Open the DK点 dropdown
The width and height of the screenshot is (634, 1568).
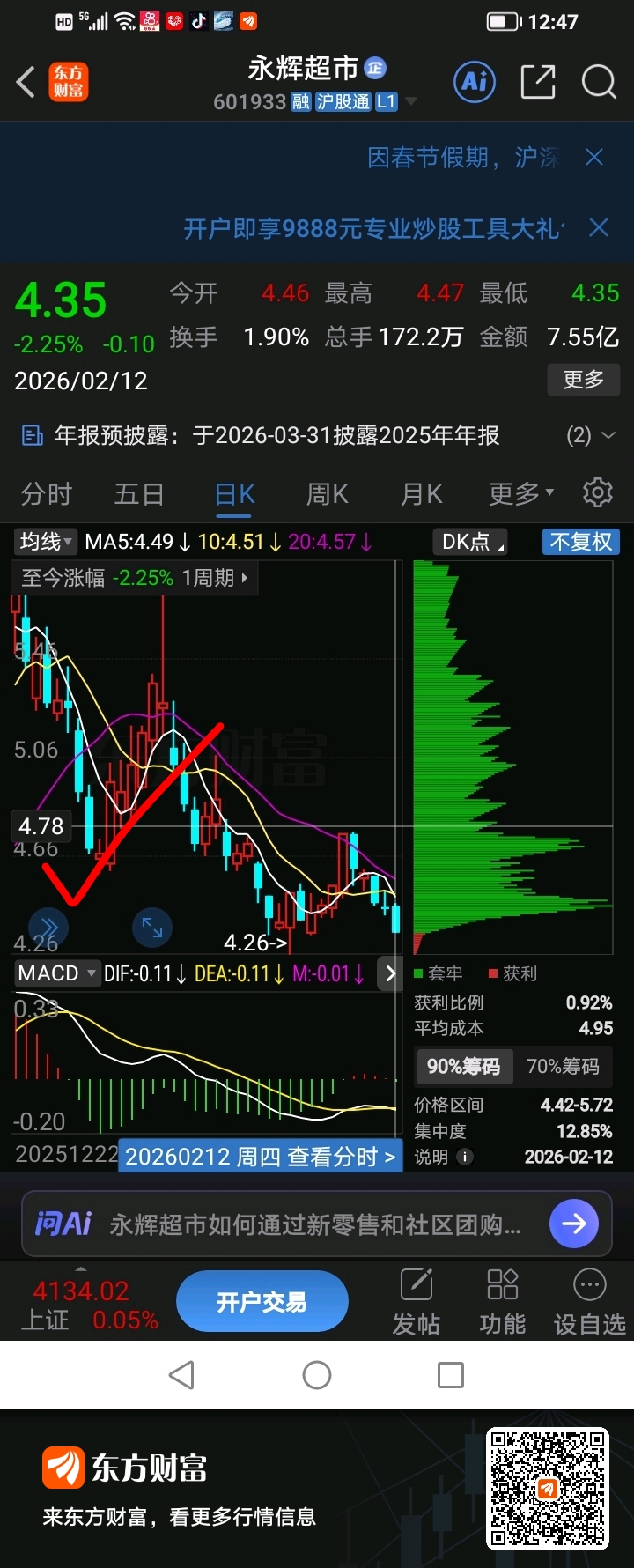click(x=471, y=542)
